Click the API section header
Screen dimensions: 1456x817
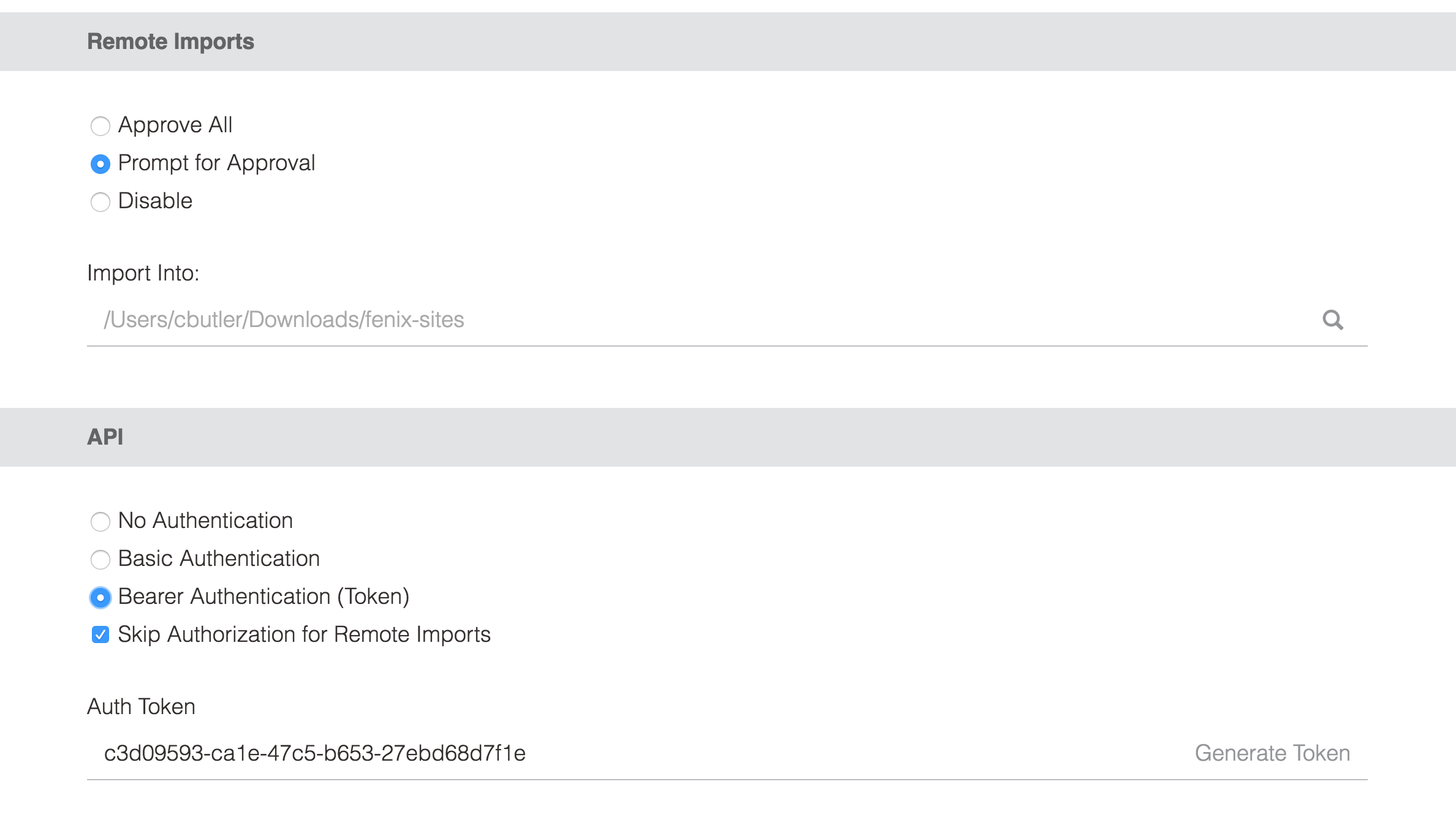pyautogui.click(x=105, y=437)
